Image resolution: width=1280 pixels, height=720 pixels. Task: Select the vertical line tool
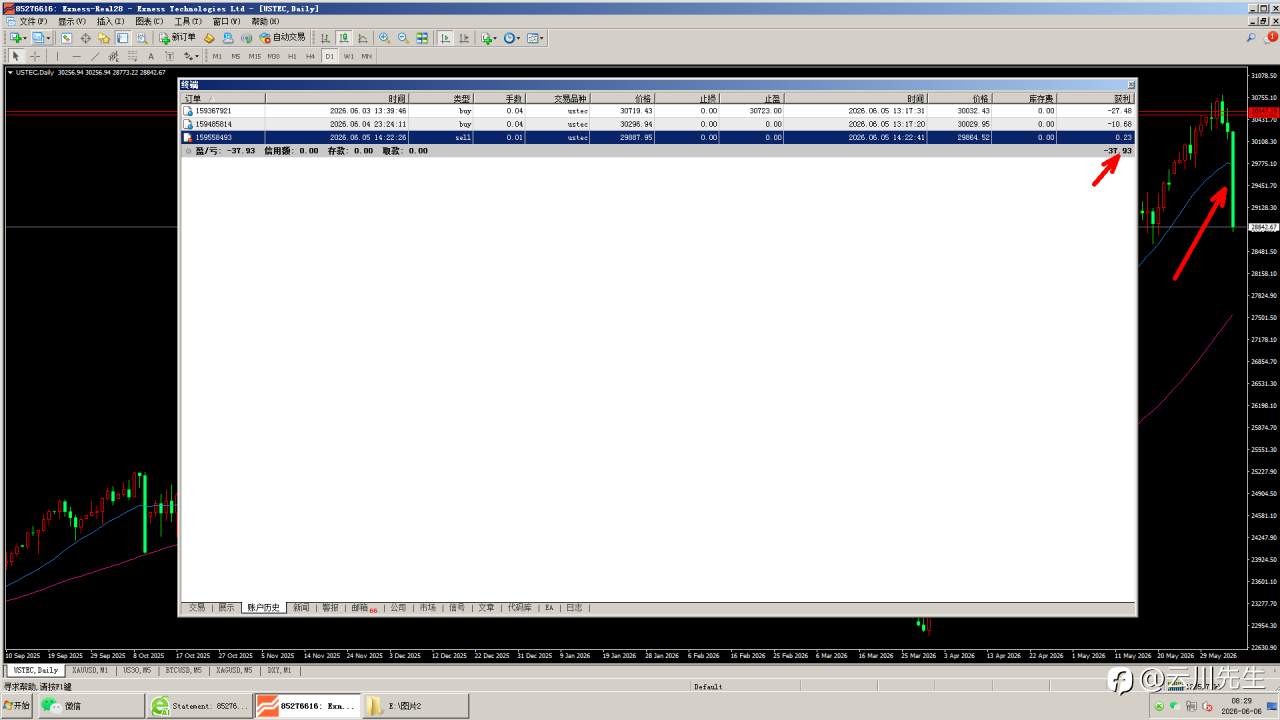pyautogui.click(x=57, y=56)
